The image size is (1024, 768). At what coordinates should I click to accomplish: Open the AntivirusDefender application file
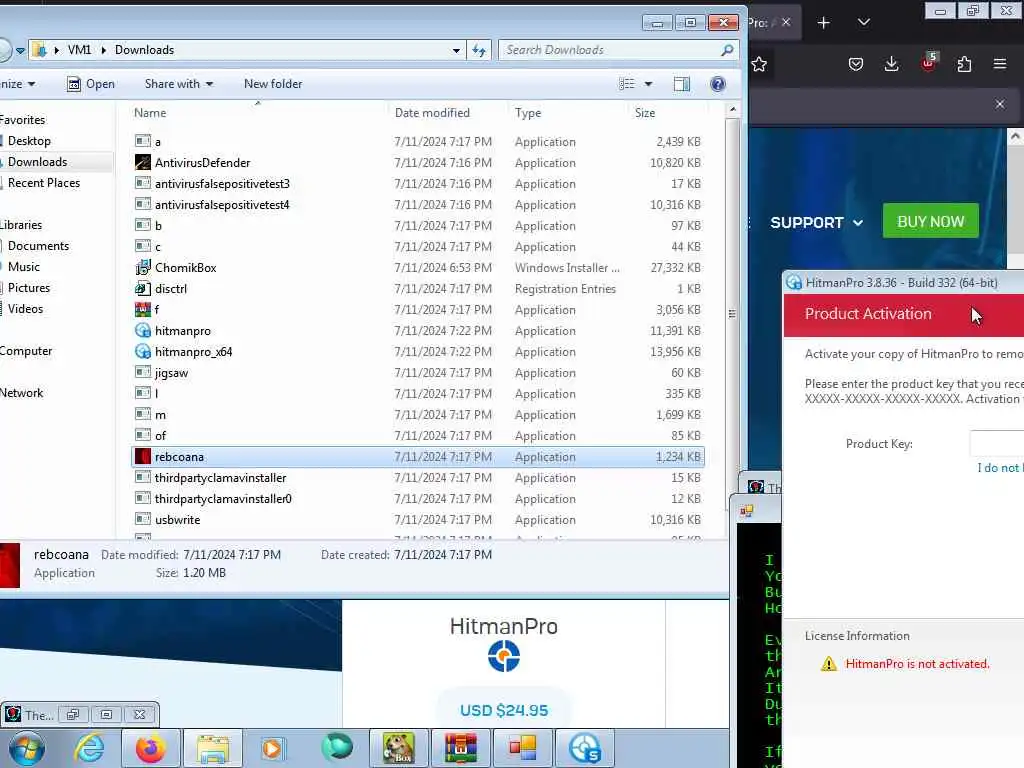tap(202, 163)
